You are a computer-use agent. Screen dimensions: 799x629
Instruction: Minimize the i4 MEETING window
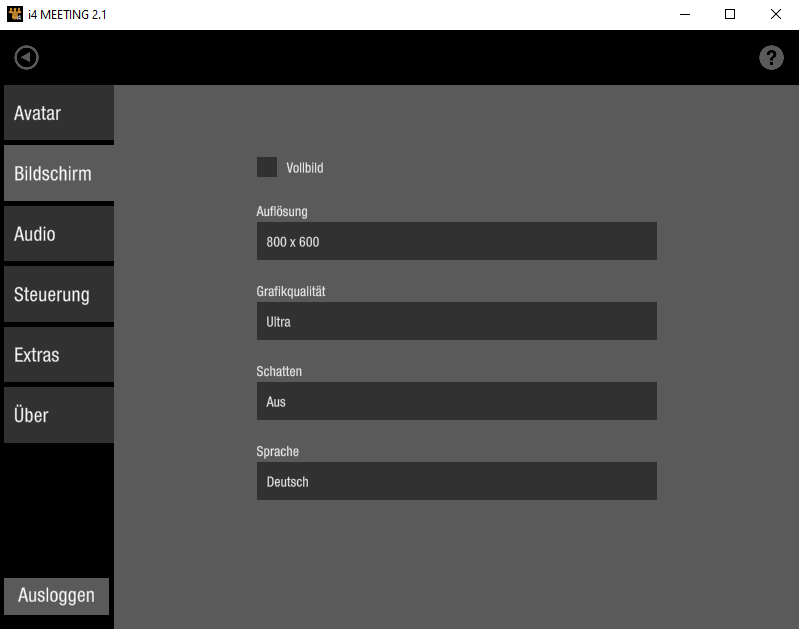[x=685, y=14]
